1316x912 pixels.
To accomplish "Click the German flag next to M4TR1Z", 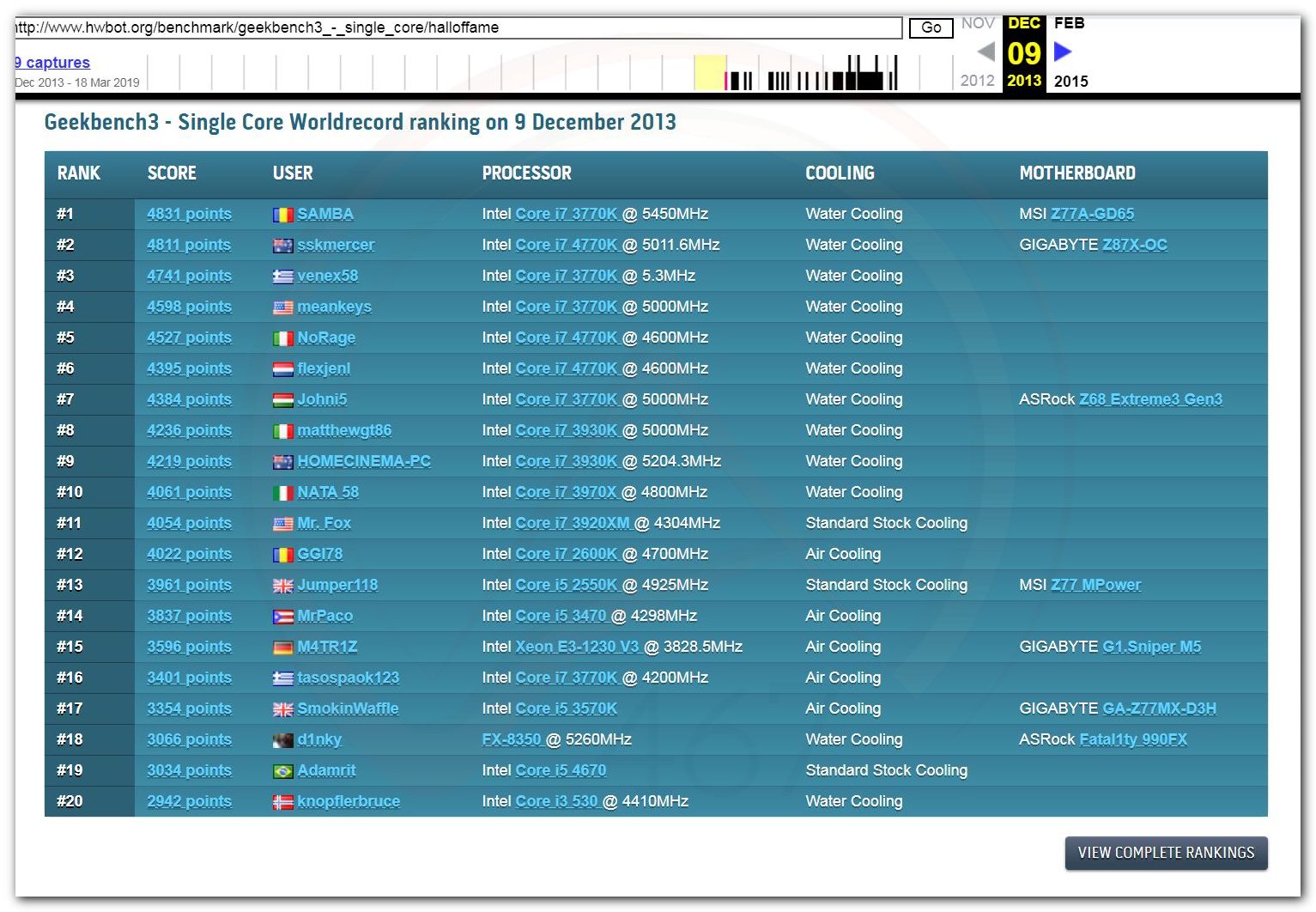I will pos(282,648).
